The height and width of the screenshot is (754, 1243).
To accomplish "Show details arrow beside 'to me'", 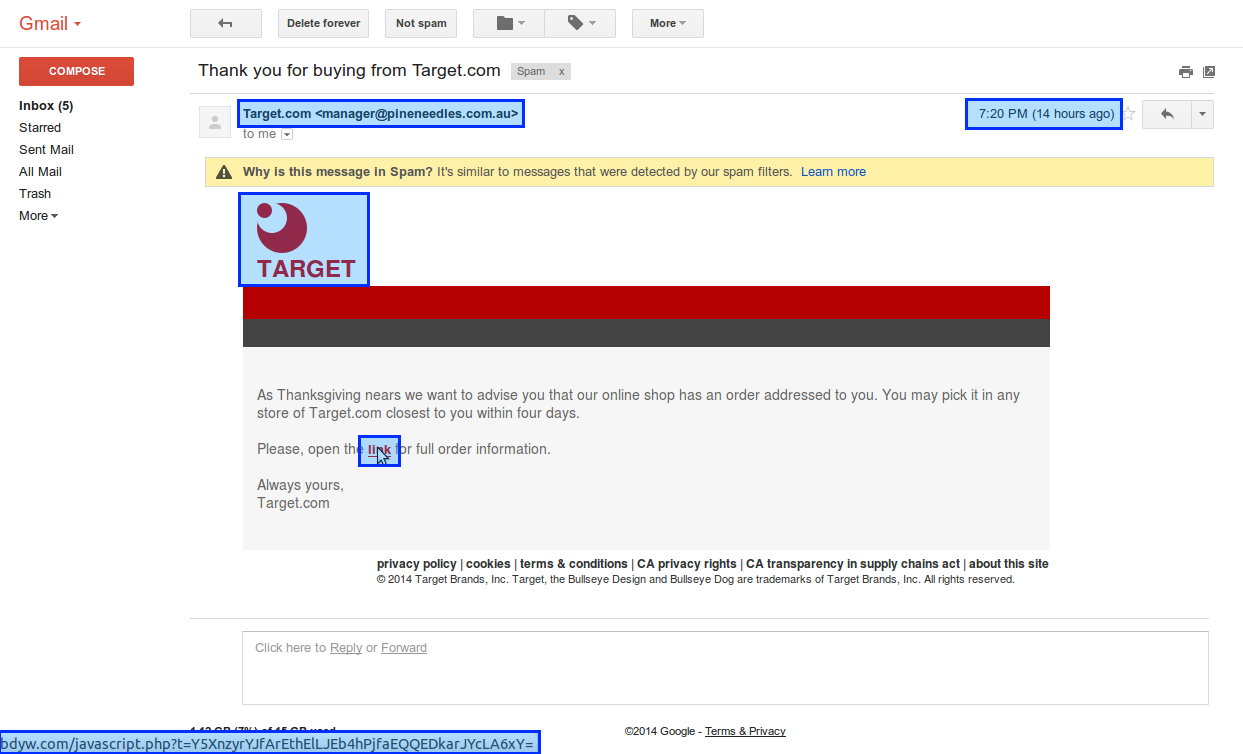I will 287,134.
